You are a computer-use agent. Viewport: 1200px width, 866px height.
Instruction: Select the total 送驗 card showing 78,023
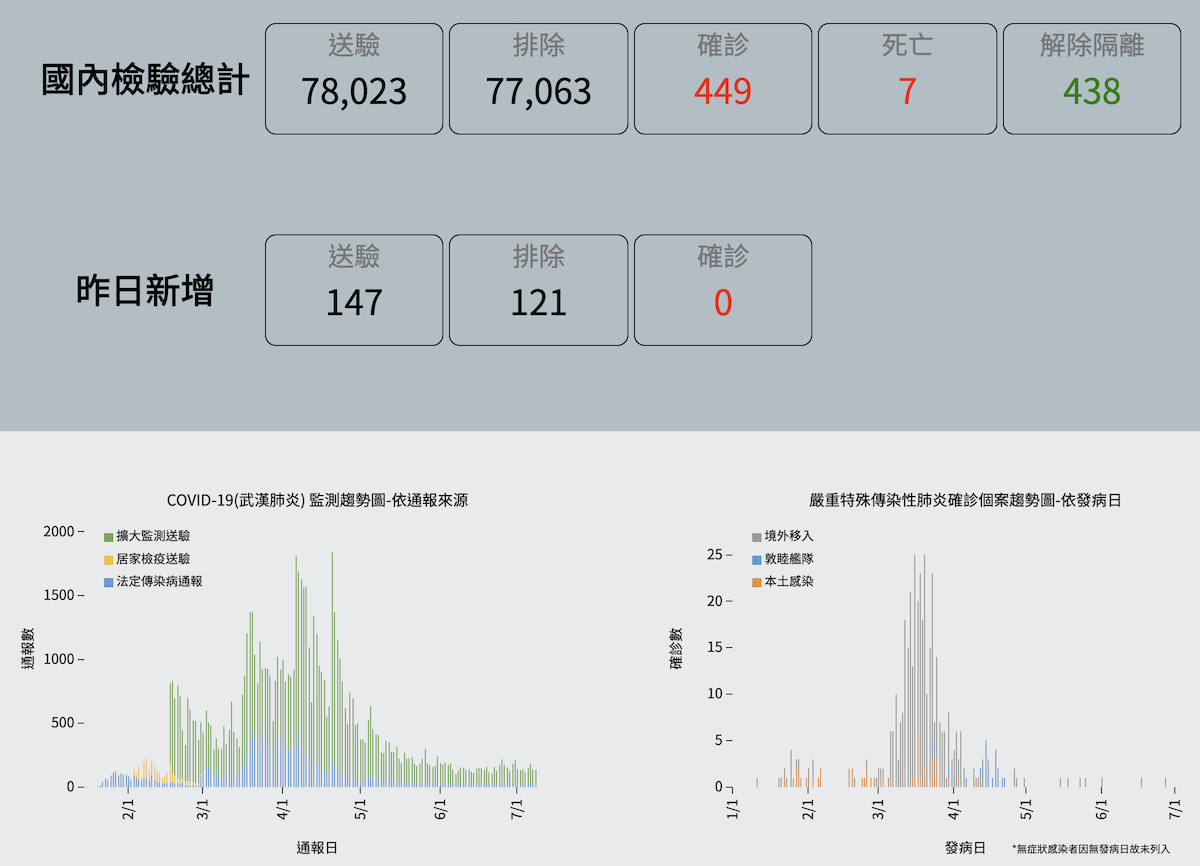tap(354, 79)
